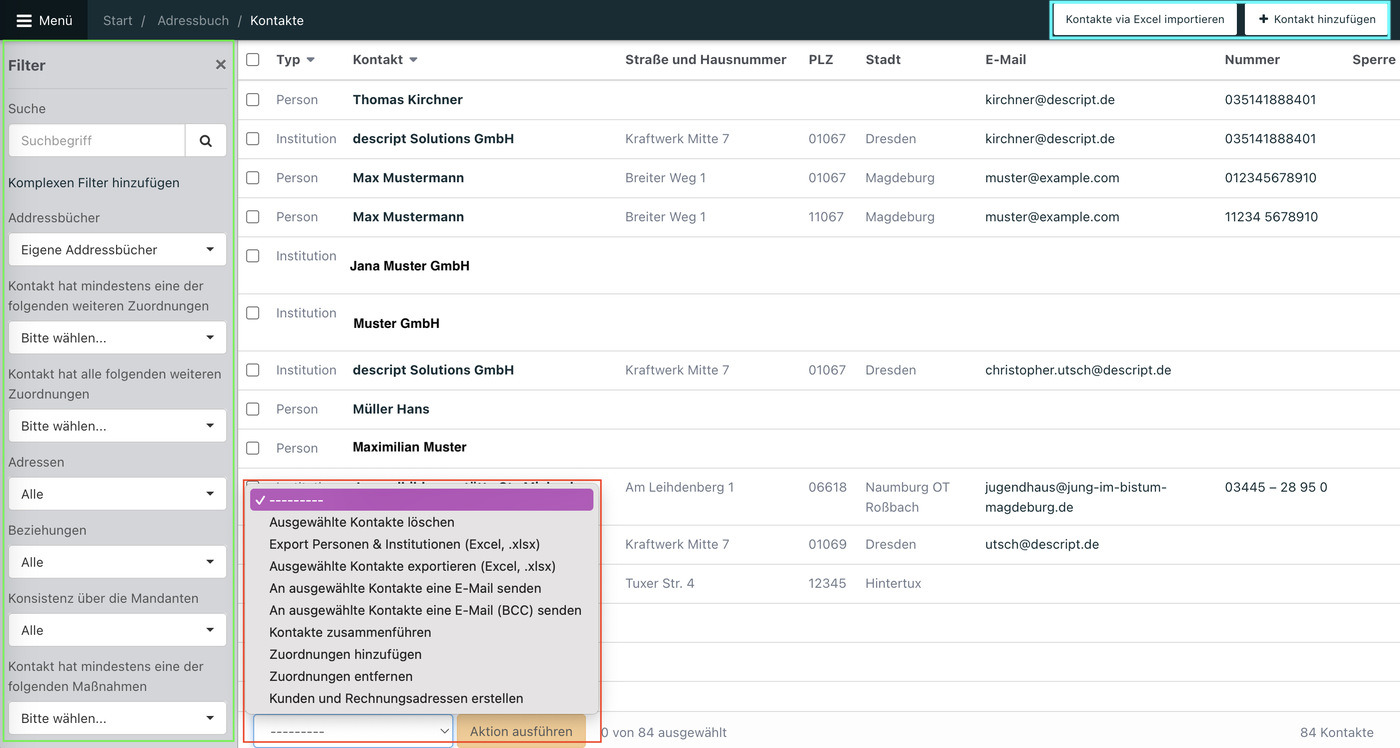Open the Konsistenz über die Mandanten dropdown
The height and width of the screenshot is (748, 1400).
(116, 629)
